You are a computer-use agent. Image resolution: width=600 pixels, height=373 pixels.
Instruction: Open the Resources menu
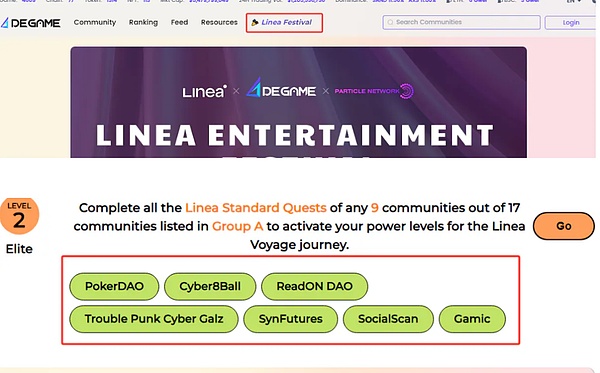219,23
